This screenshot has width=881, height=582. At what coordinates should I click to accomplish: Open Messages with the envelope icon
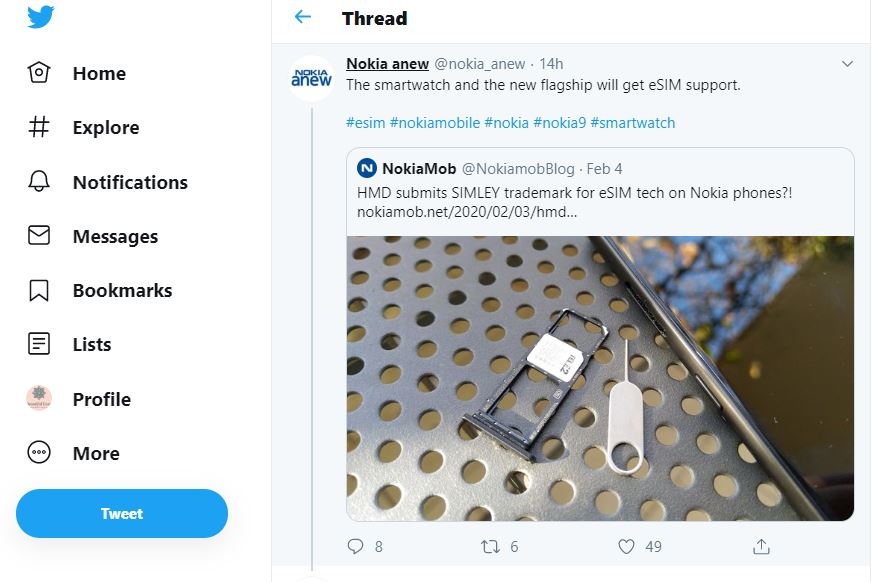[39, 236]
